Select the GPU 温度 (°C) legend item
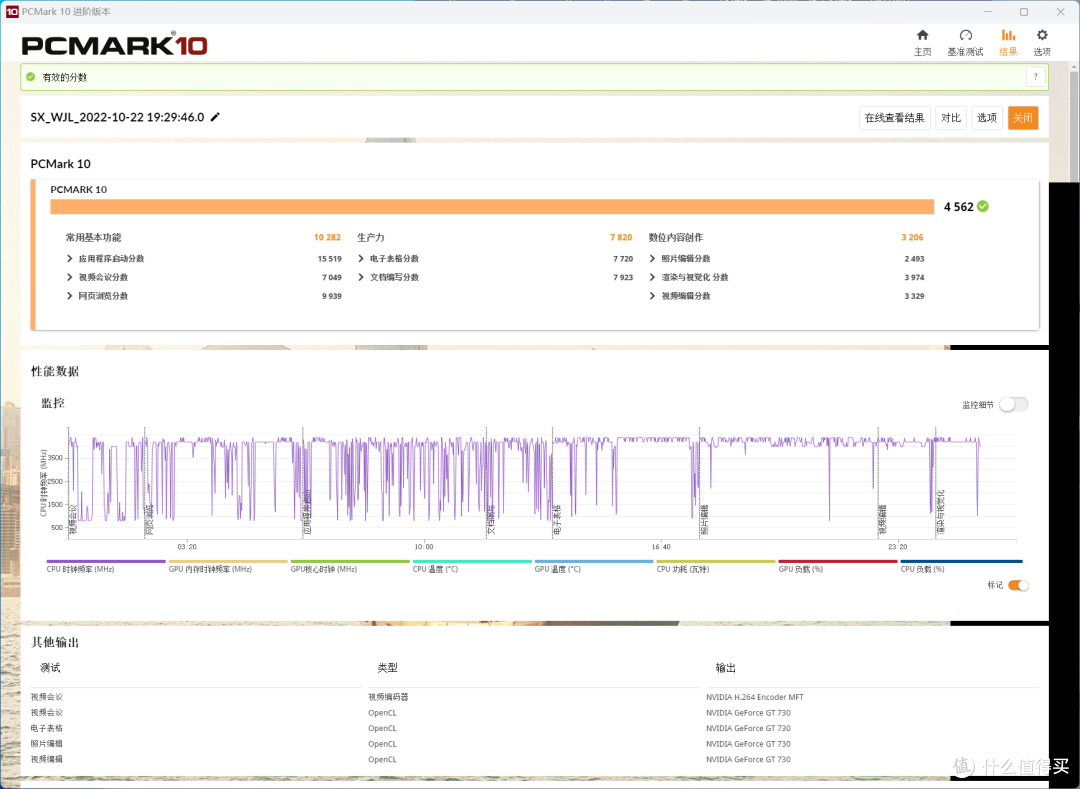This screenshot has height=789, width=1080. click(594, 566)
